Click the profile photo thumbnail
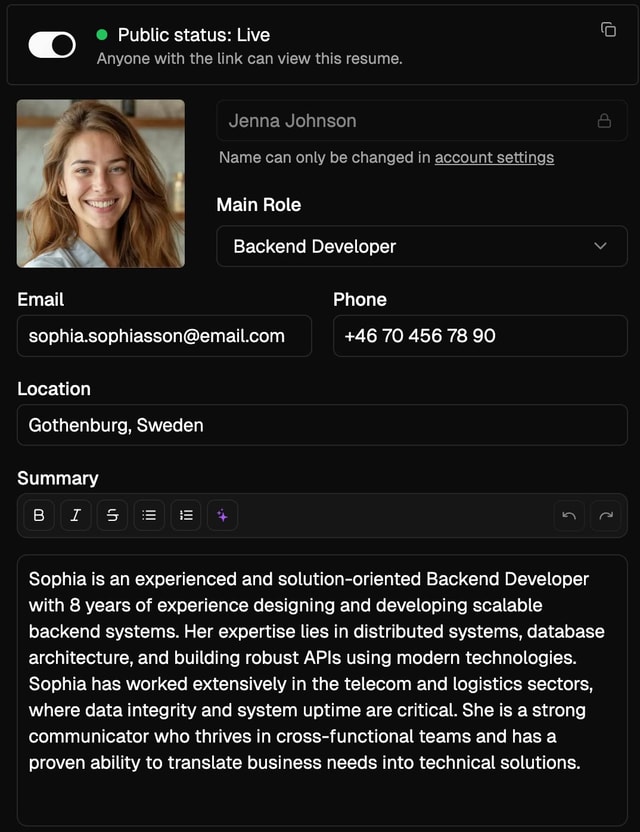This screenshot has height=832, width=640. [x=101, y=183]
